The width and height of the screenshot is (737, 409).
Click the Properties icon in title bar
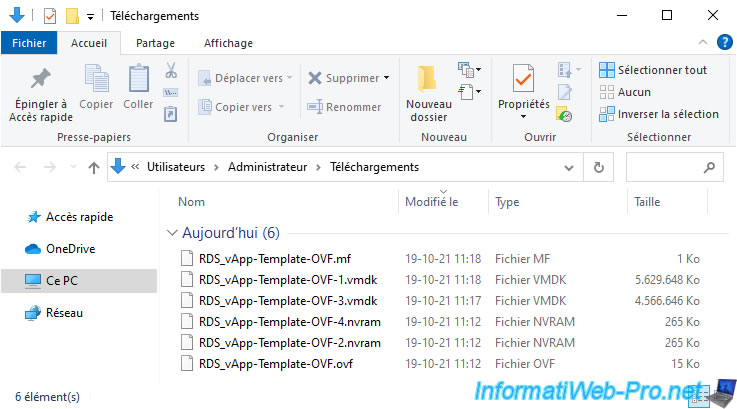50,16
